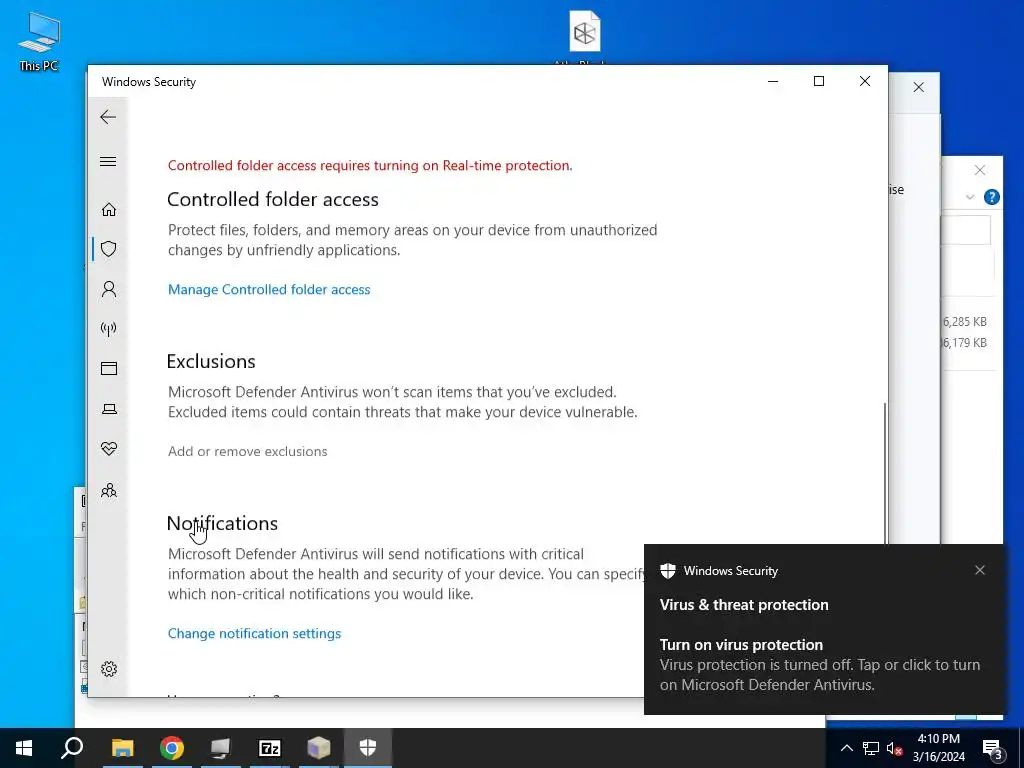Viewport: 1024px width, 768px height.
Task: Click Change notification settings link
Action: 254,633
